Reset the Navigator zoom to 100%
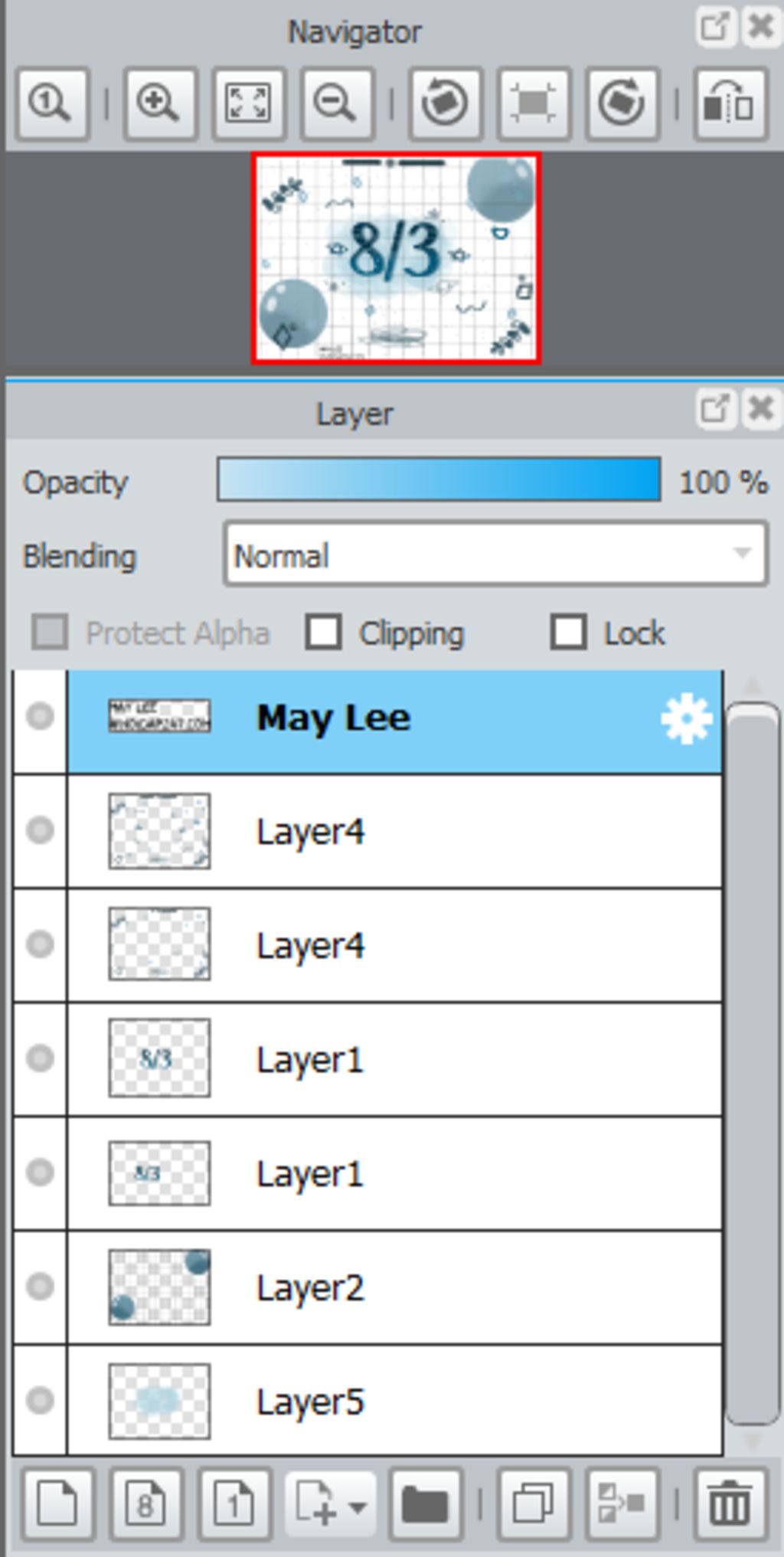784x1557 pixels. (52, 103)
